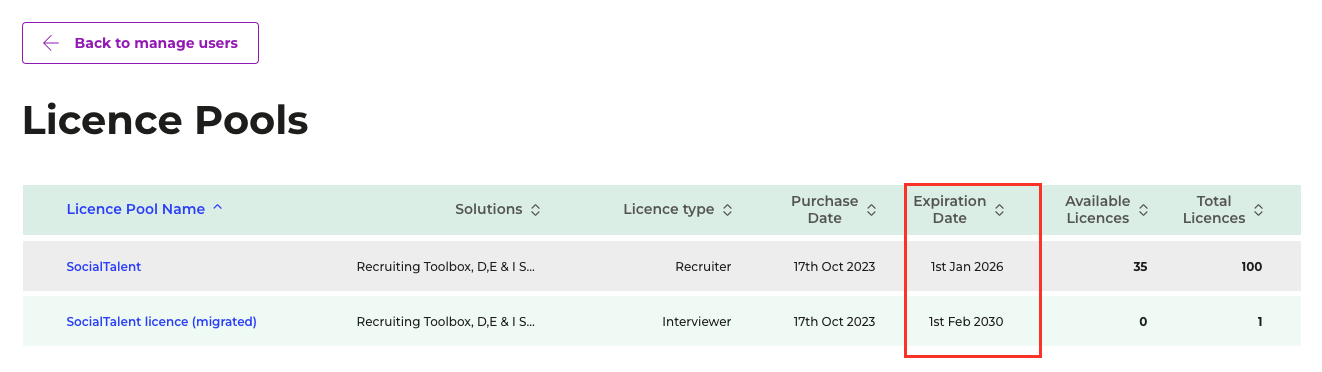Click the Licence Pools page heading
Image resolution: width=1322 pixels, height=372 pixels.
(165, 121)
